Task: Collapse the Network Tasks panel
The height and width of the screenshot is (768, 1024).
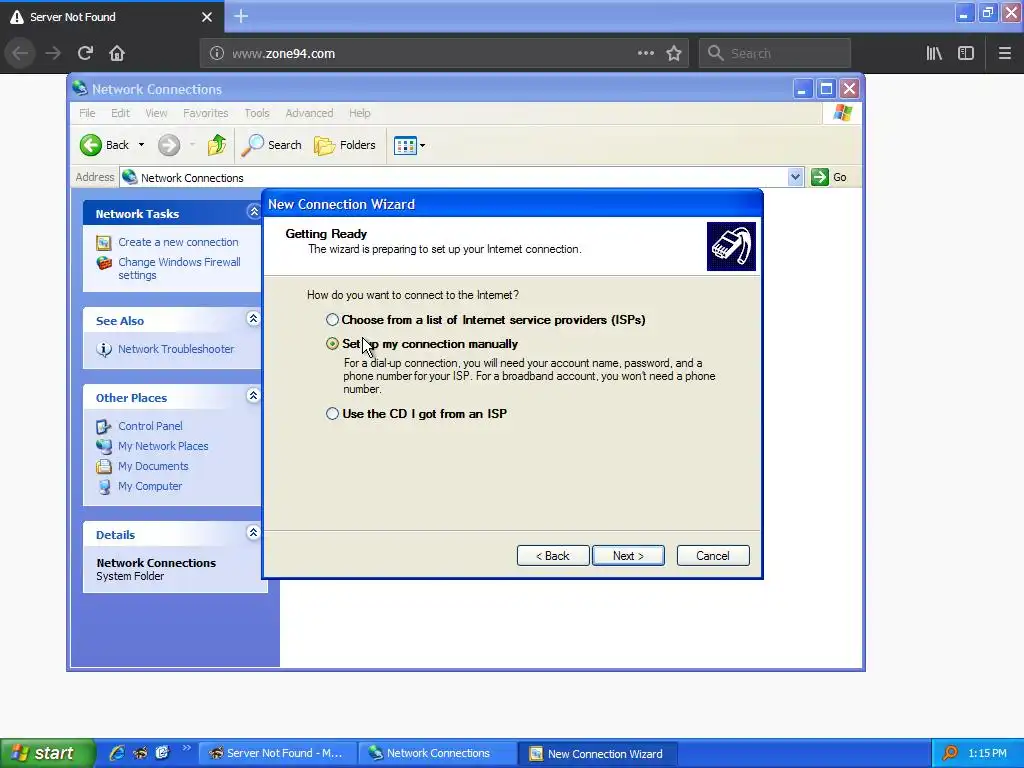Action: click(253, 212)
